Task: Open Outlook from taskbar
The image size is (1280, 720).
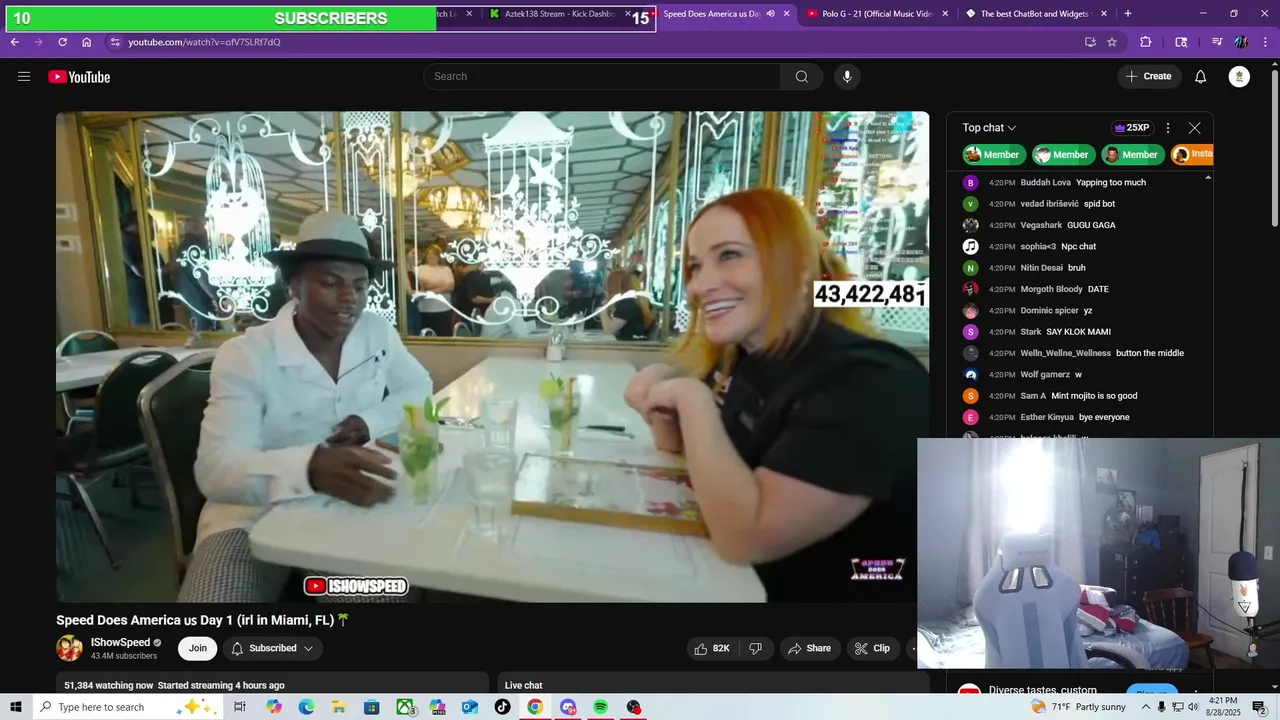Action: tap(470, 707)
